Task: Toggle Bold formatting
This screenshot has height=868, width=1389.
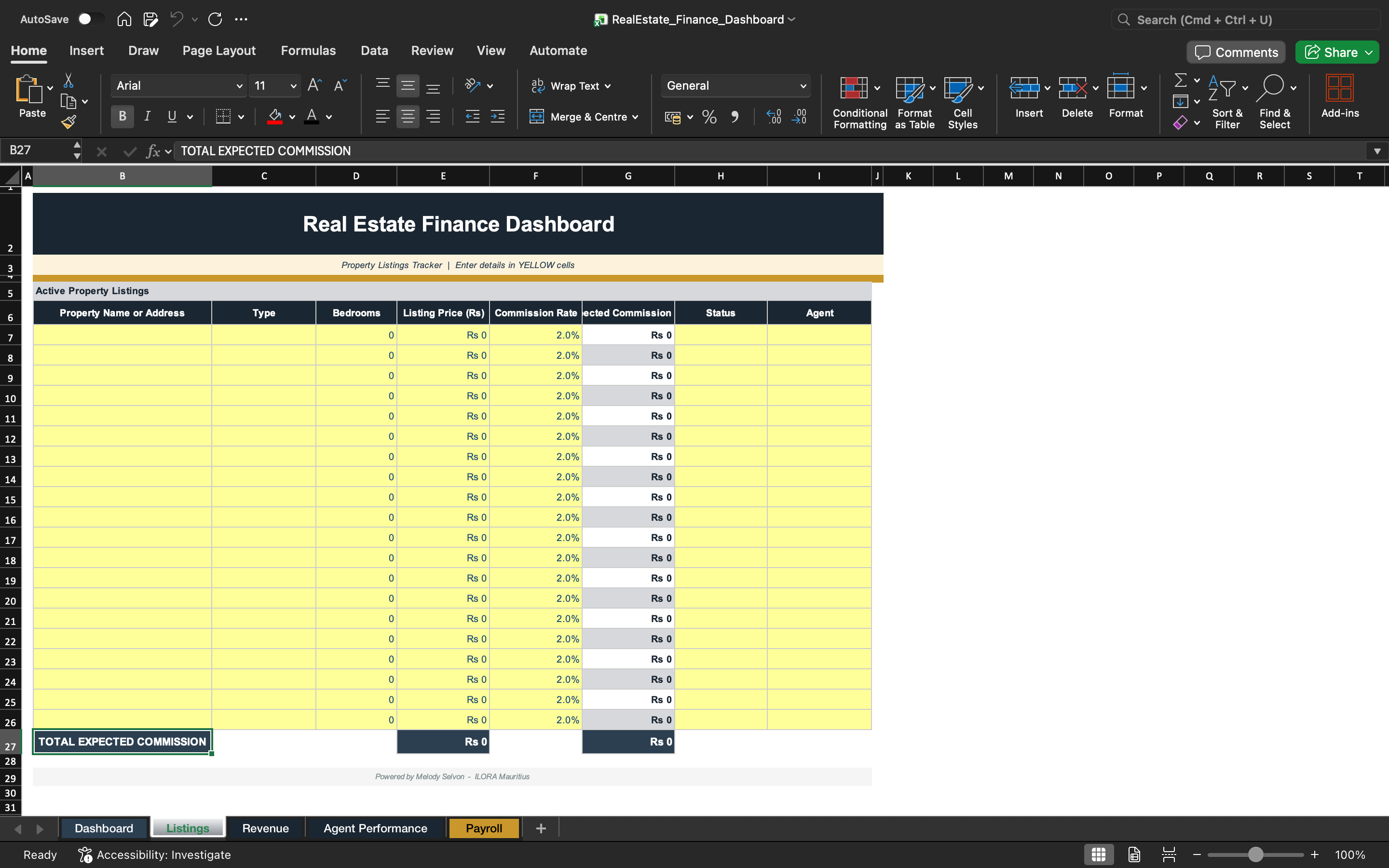Action: click(x=122, y=117)
